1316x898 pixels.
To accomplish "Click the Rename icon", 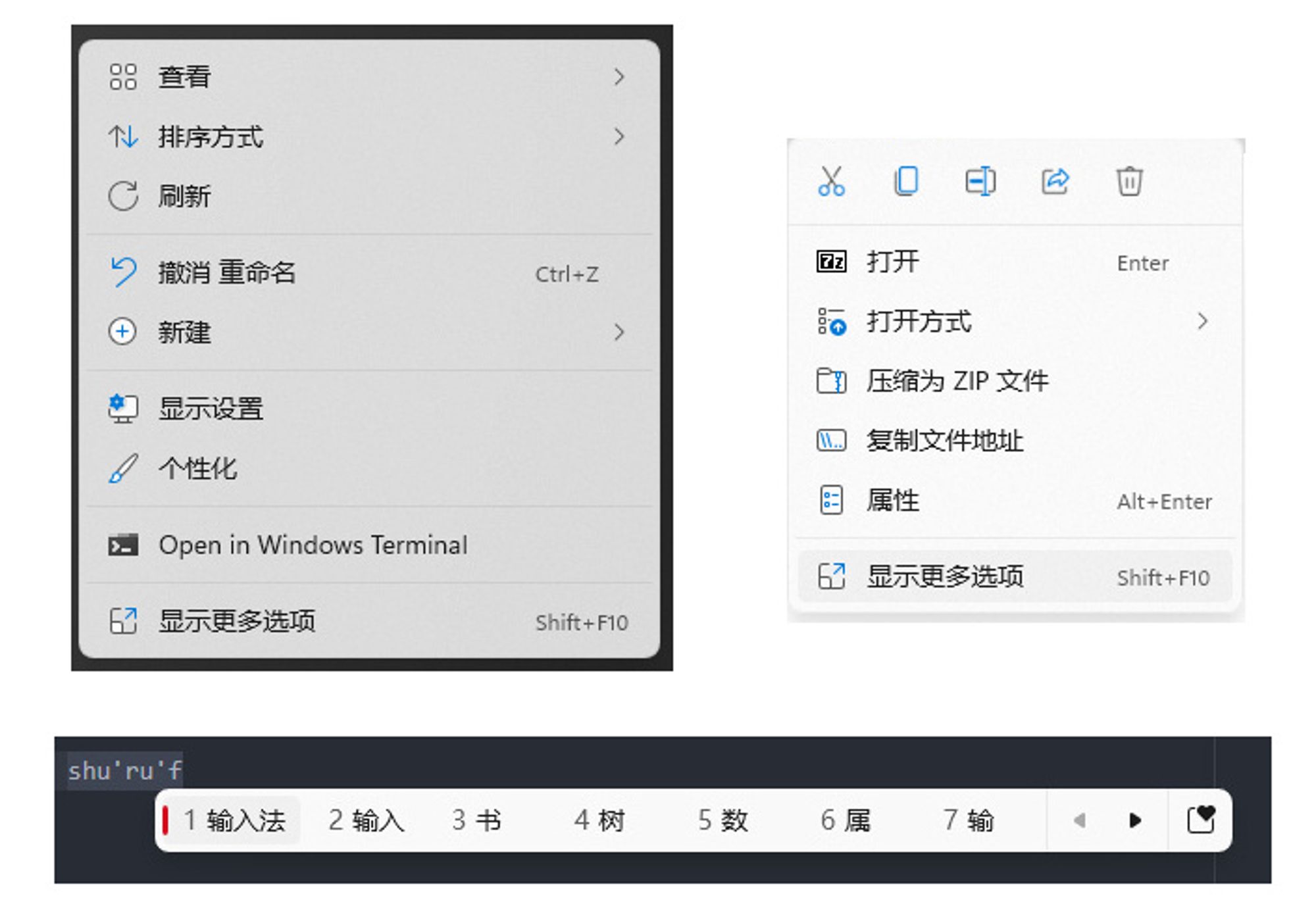I will click(980, 182).
